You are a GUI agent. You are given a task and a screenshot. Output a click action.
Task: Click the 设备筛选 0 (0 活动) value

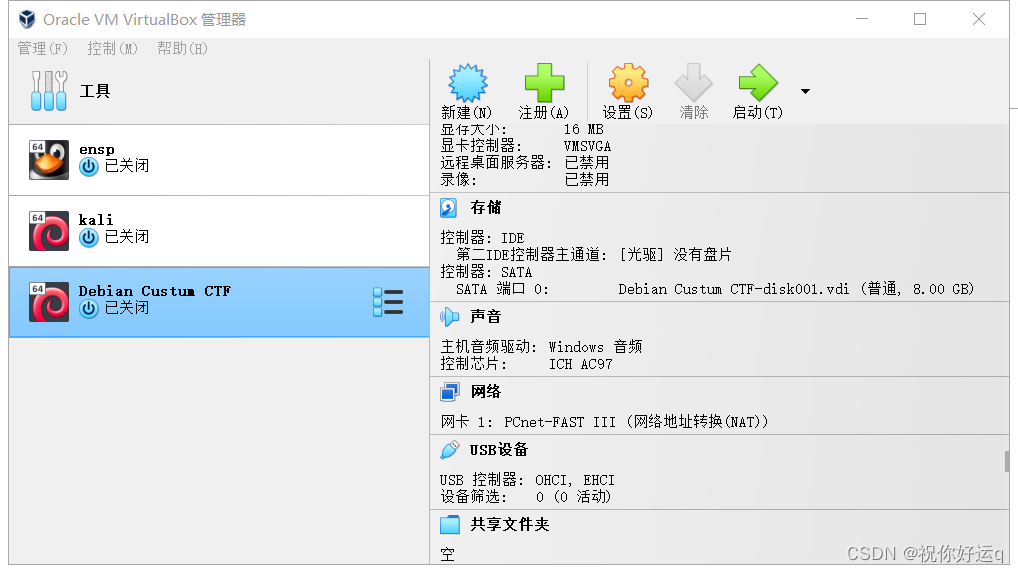[x=573, y=497]
